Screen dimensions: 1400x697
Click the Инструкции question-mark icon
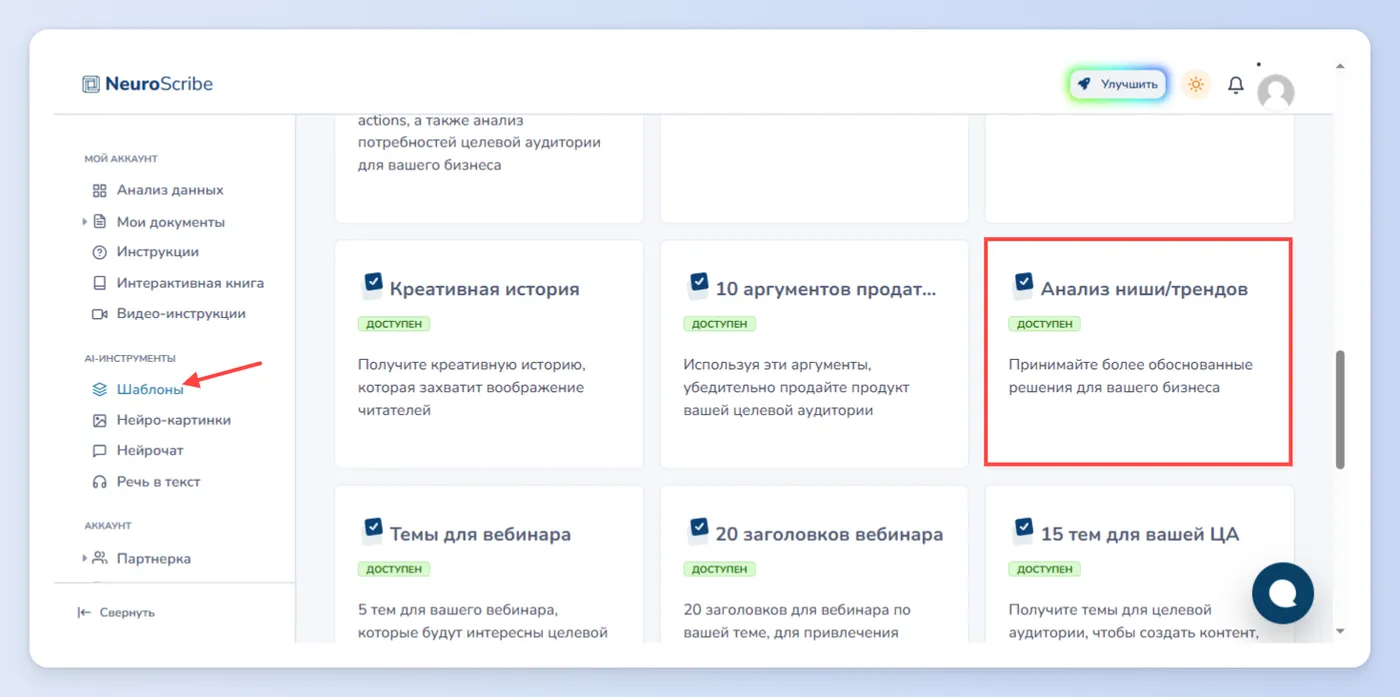(x=99, y=252)
